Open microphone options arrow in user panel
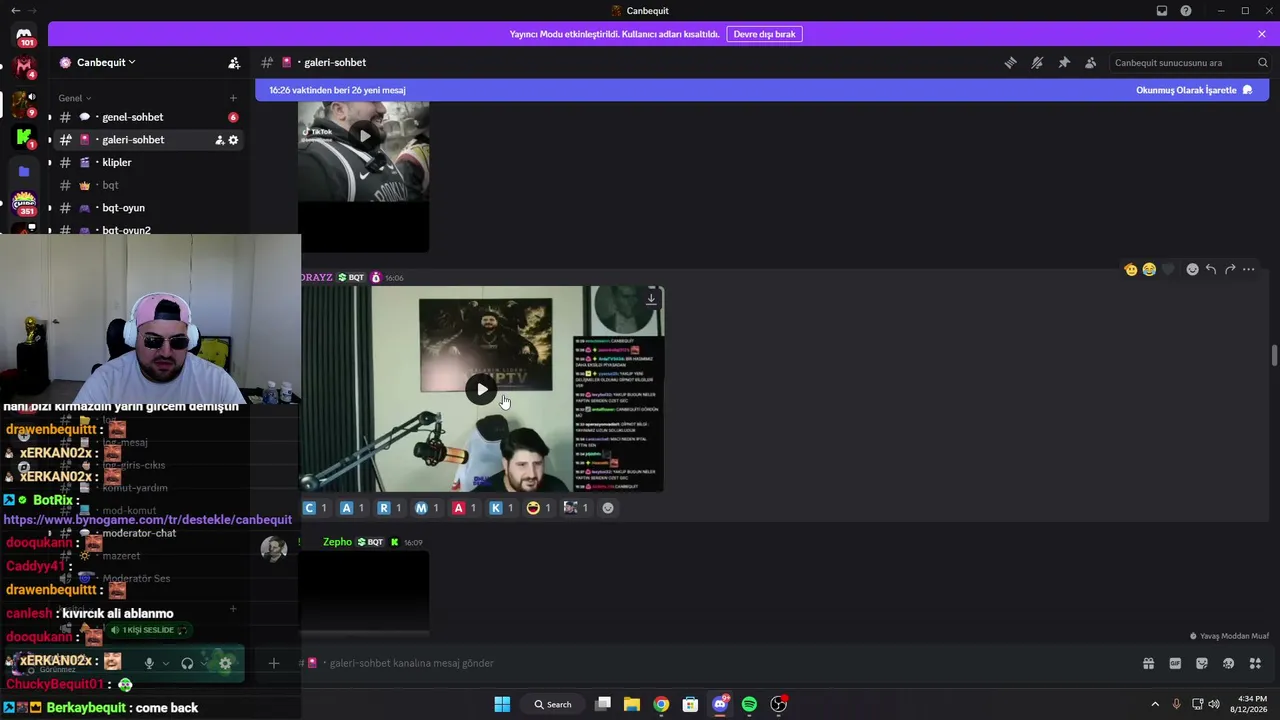 tap(165, 663)
